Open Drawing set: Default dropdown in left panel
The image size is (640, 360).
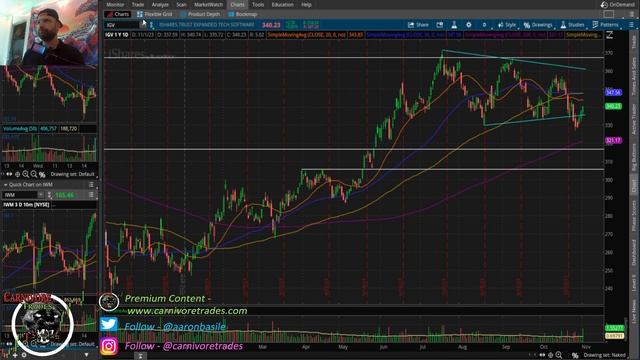tap(73, 174)
